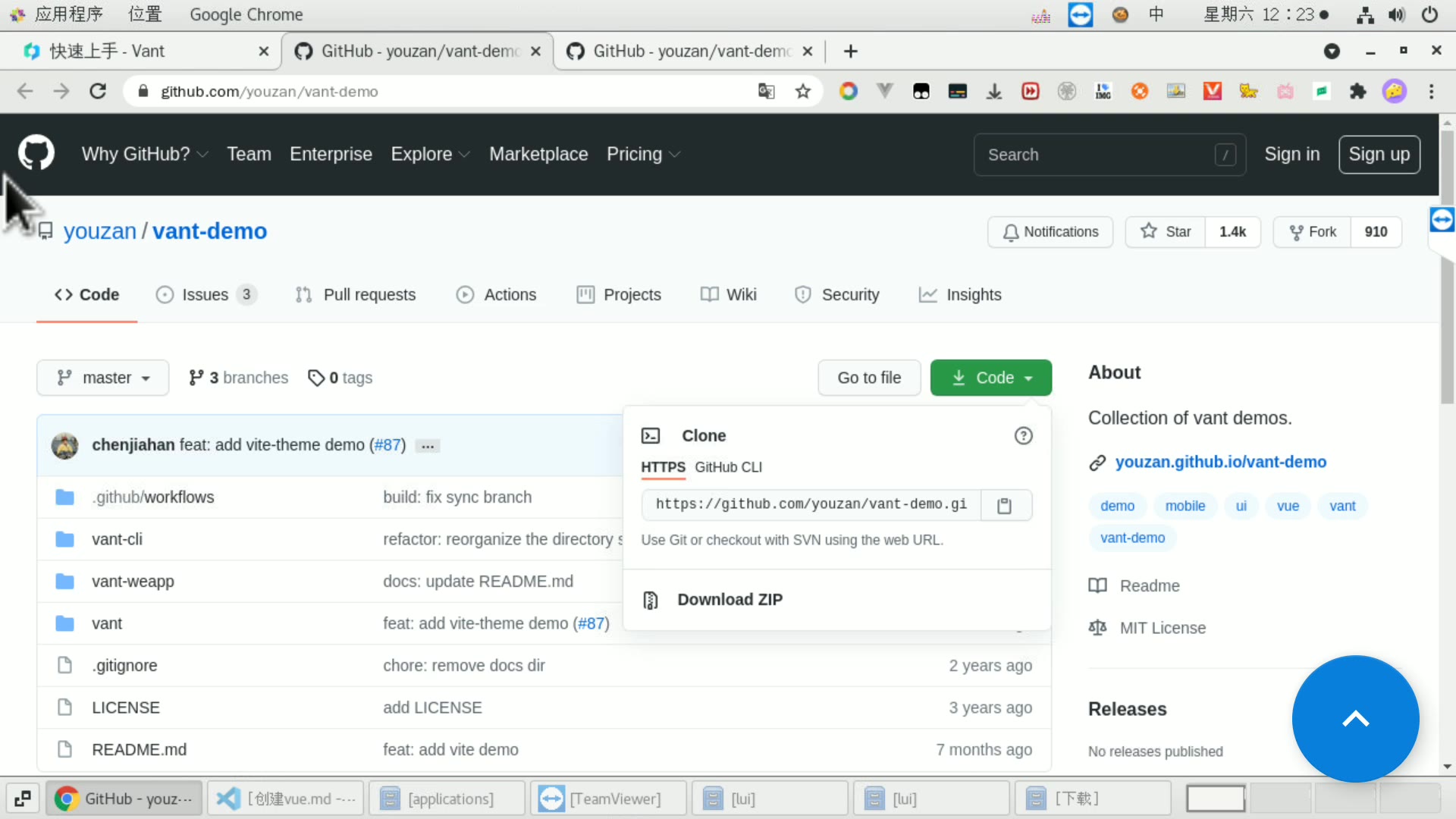Open the Chrome extensions puzzle icon

[1357, 92]
